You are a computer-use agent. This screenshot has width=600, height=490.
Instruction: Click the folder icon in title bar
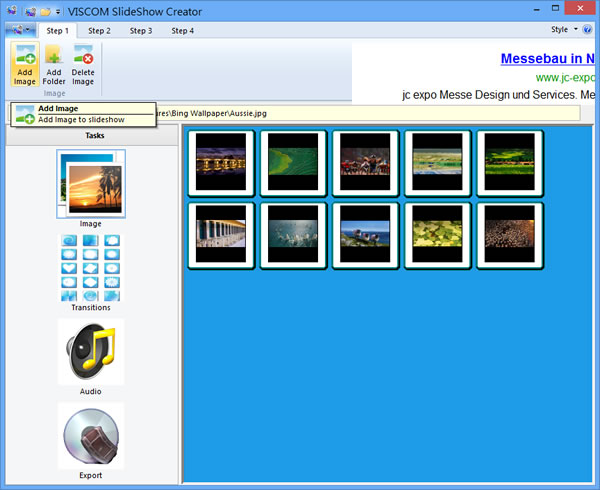click(44, 11)
